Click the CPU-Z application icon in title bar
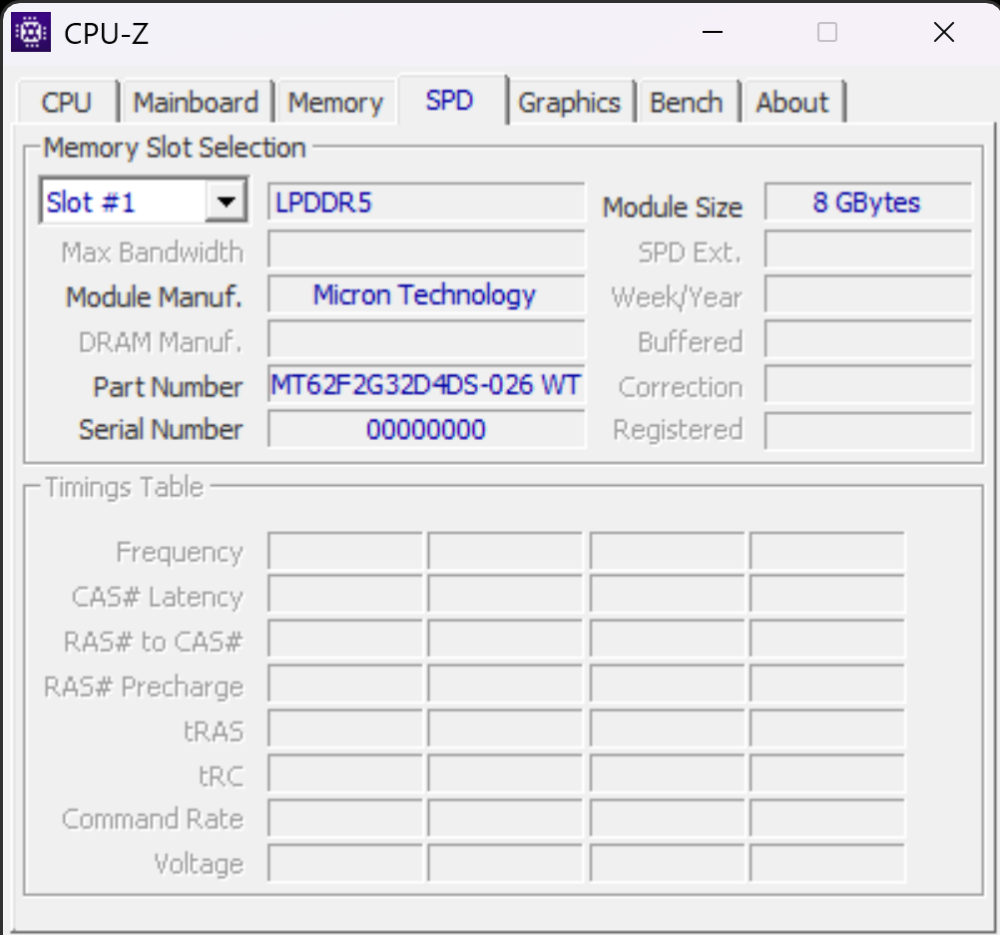1000x935 pixels. click(x=31, y=32)
